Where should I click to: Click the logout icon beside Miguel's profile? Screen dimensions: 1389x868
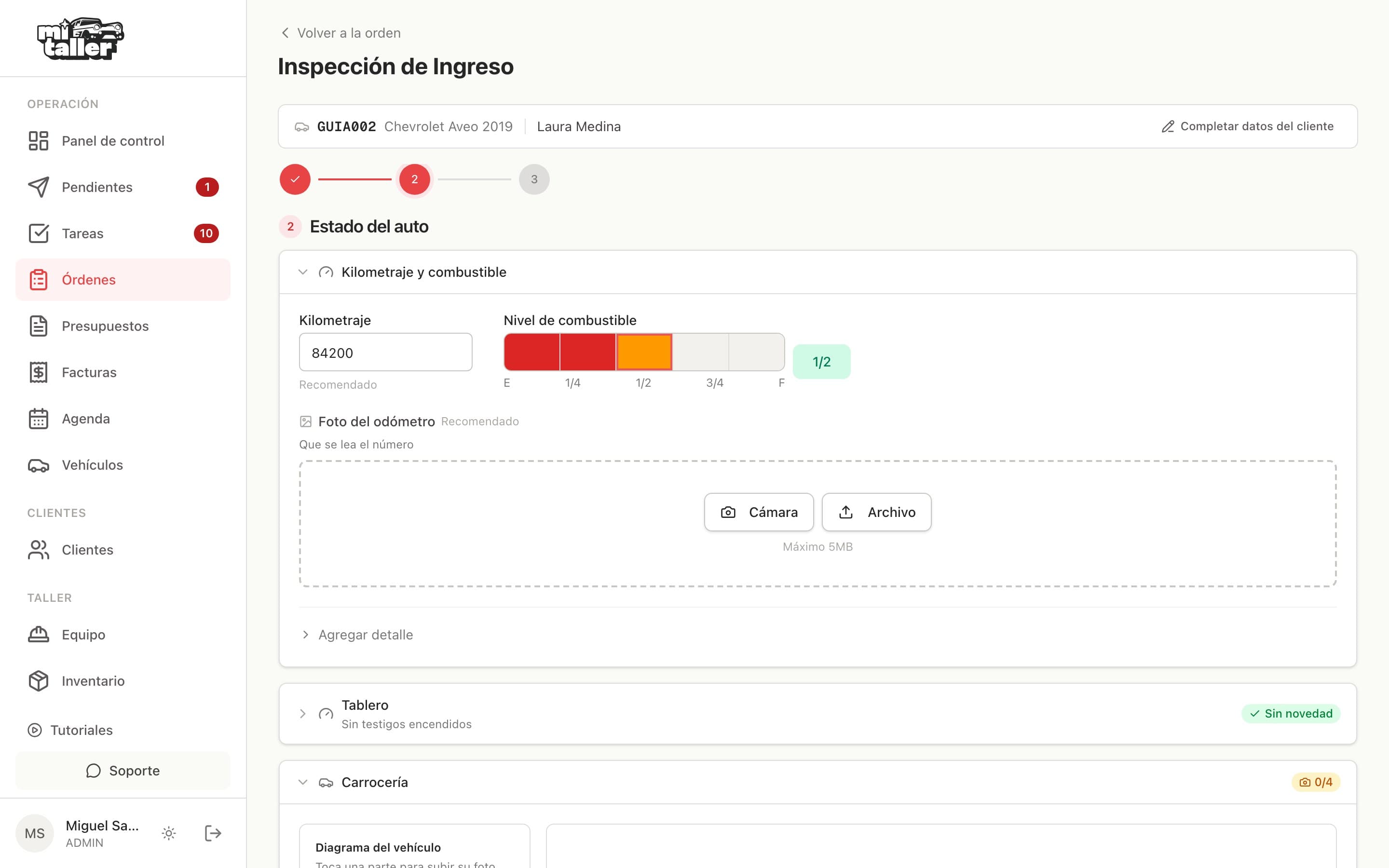click(x=212, y=833)
